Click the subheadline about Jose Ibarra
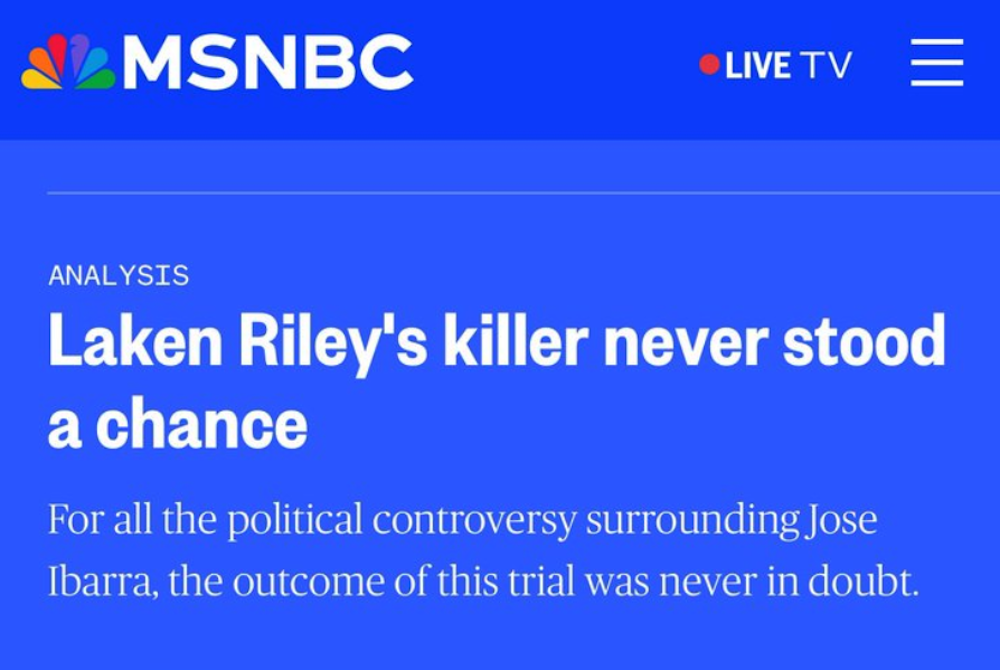 tap(482, 551)
